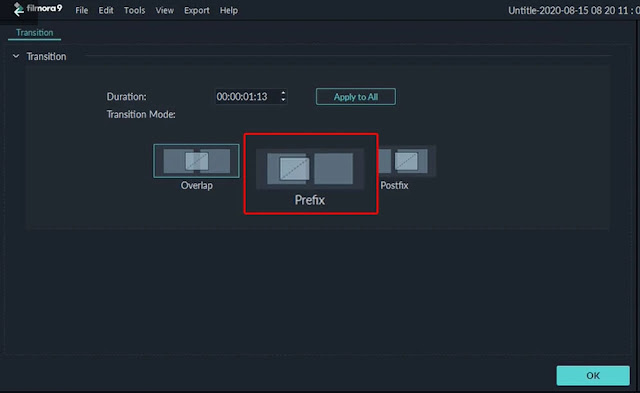Open the Help menu

coord(229,11)
